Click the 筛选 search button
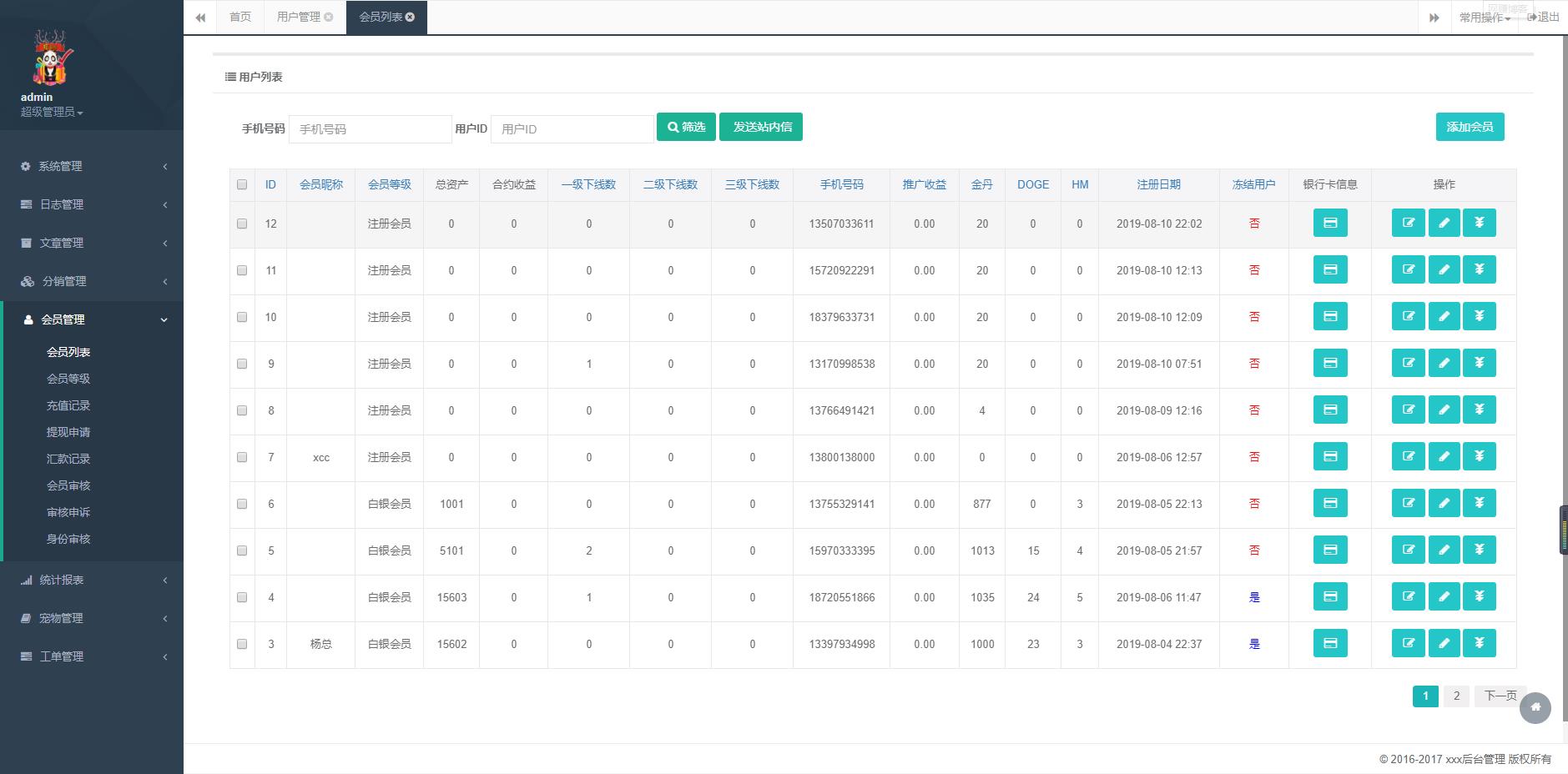 pos(686,127)
